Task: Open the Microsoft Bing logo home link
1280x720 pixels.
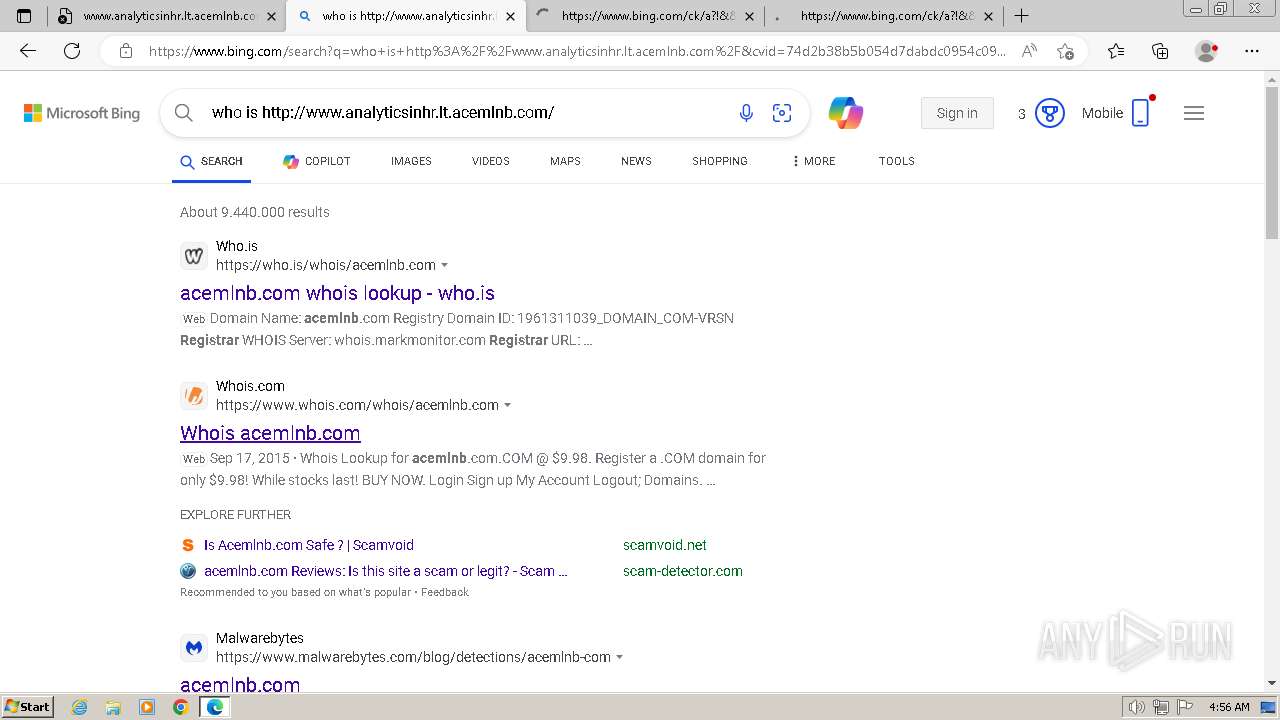Action: [x=82, y=113]
